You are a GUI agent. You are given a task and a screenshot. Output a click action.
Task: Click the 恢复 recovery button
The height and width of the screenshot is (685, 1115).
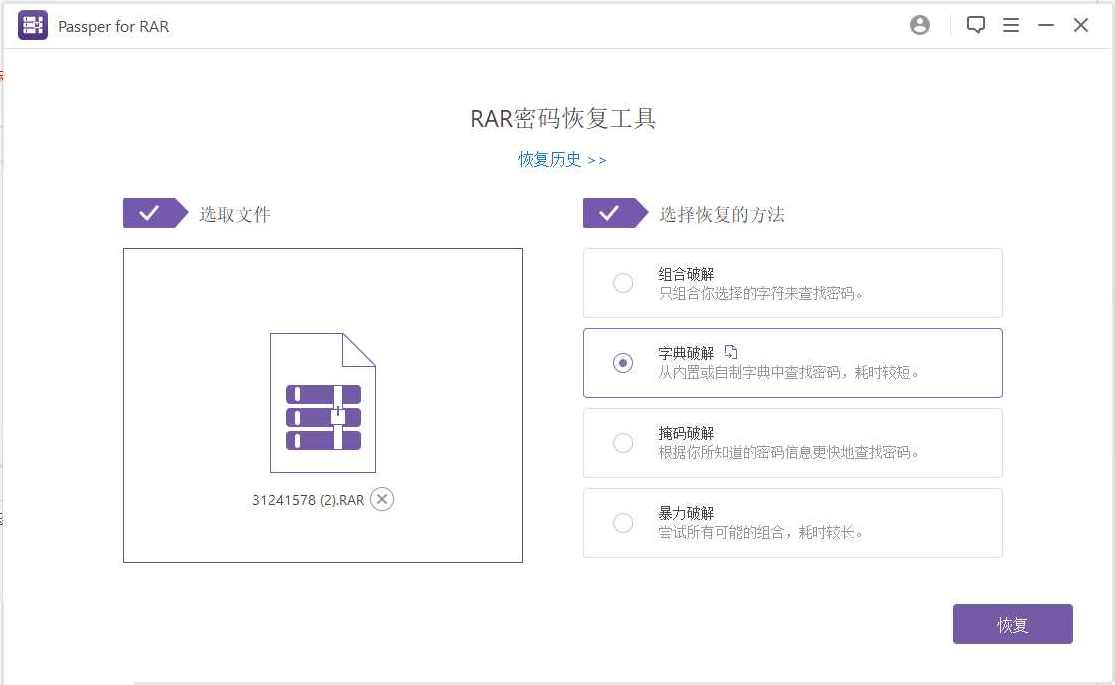pyautogui.click(x=1012, y=624)
